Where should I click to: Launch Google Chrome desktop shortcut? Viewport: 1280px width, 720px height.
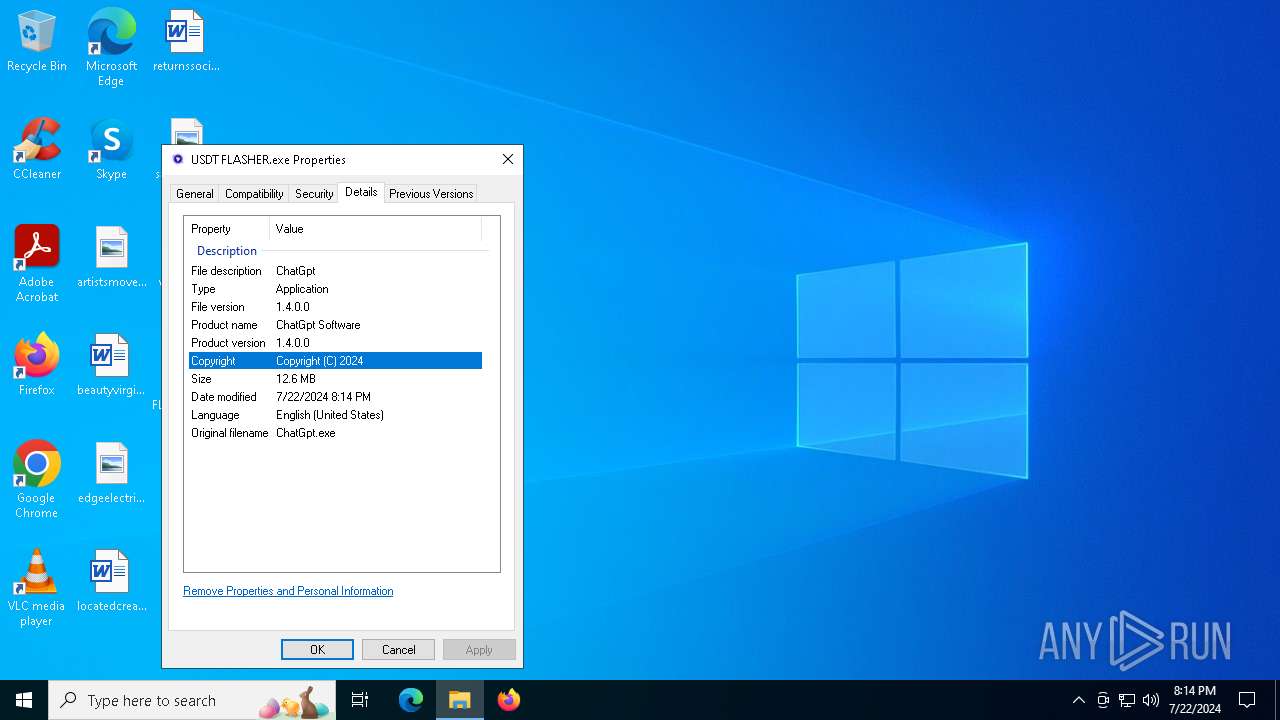click(37, 480)
